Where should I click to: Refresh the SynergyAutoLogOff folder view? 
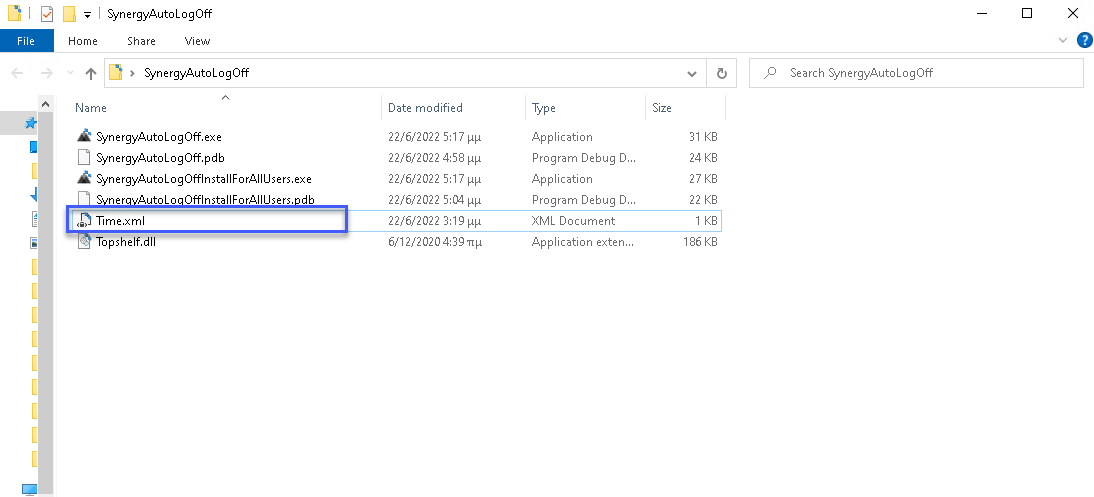(x=722, y=73)
